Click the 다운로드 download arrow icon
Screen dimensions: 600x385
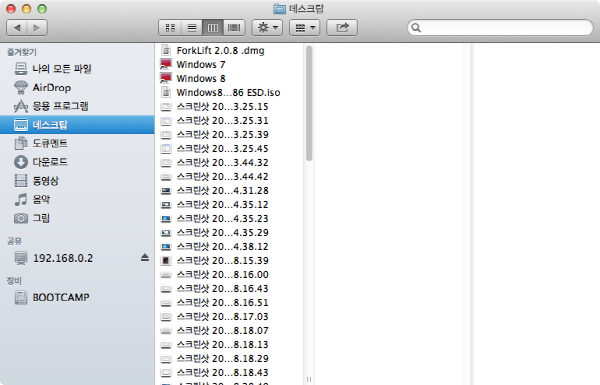coord(21,162)
